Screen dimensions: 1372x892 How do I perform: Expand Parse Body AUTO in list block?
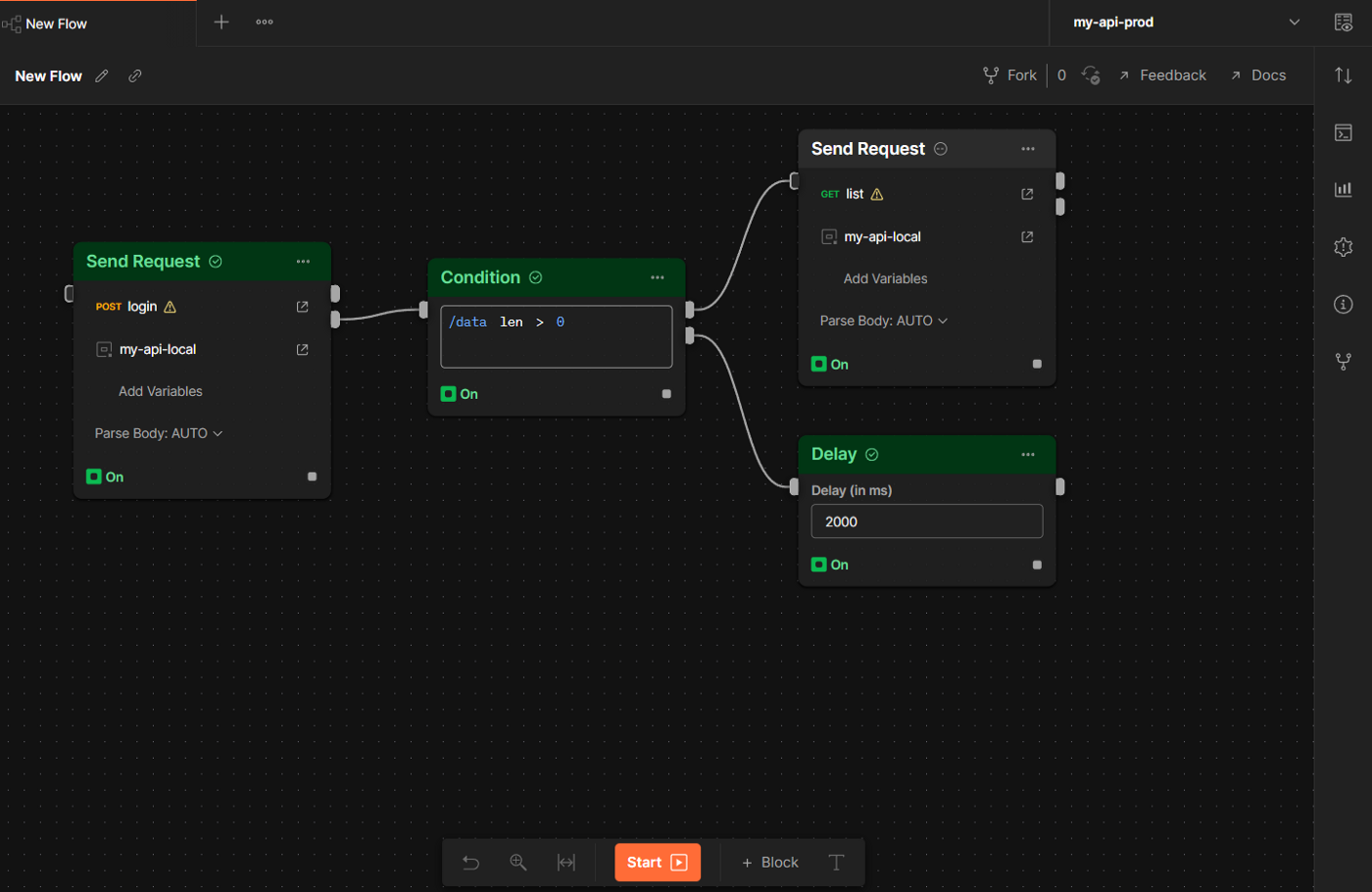point(884,321)
